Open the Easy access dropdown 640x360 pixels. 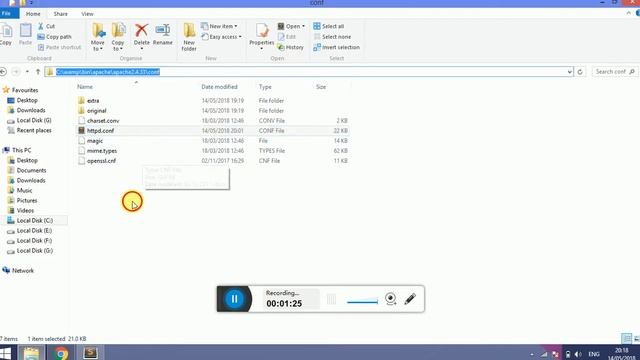(x=221, y=37)
